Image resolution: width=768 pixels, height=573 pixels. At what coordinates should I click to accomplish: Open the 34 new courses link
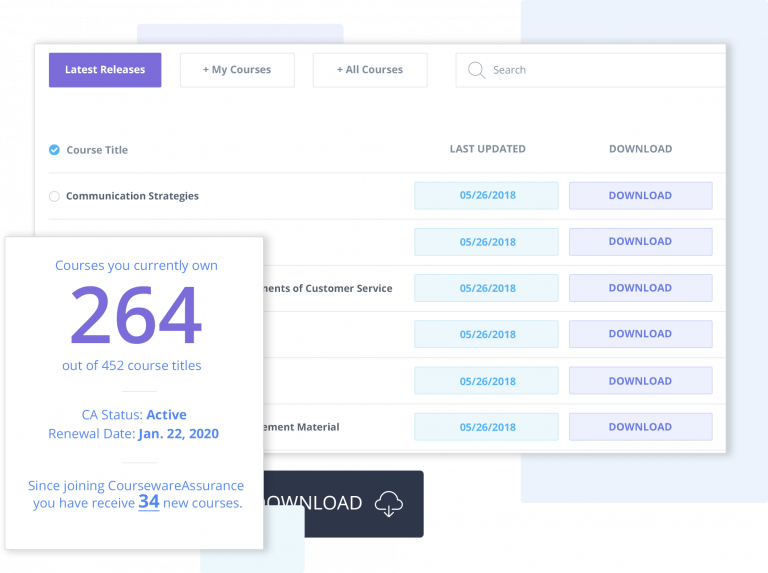pos(149,502)
